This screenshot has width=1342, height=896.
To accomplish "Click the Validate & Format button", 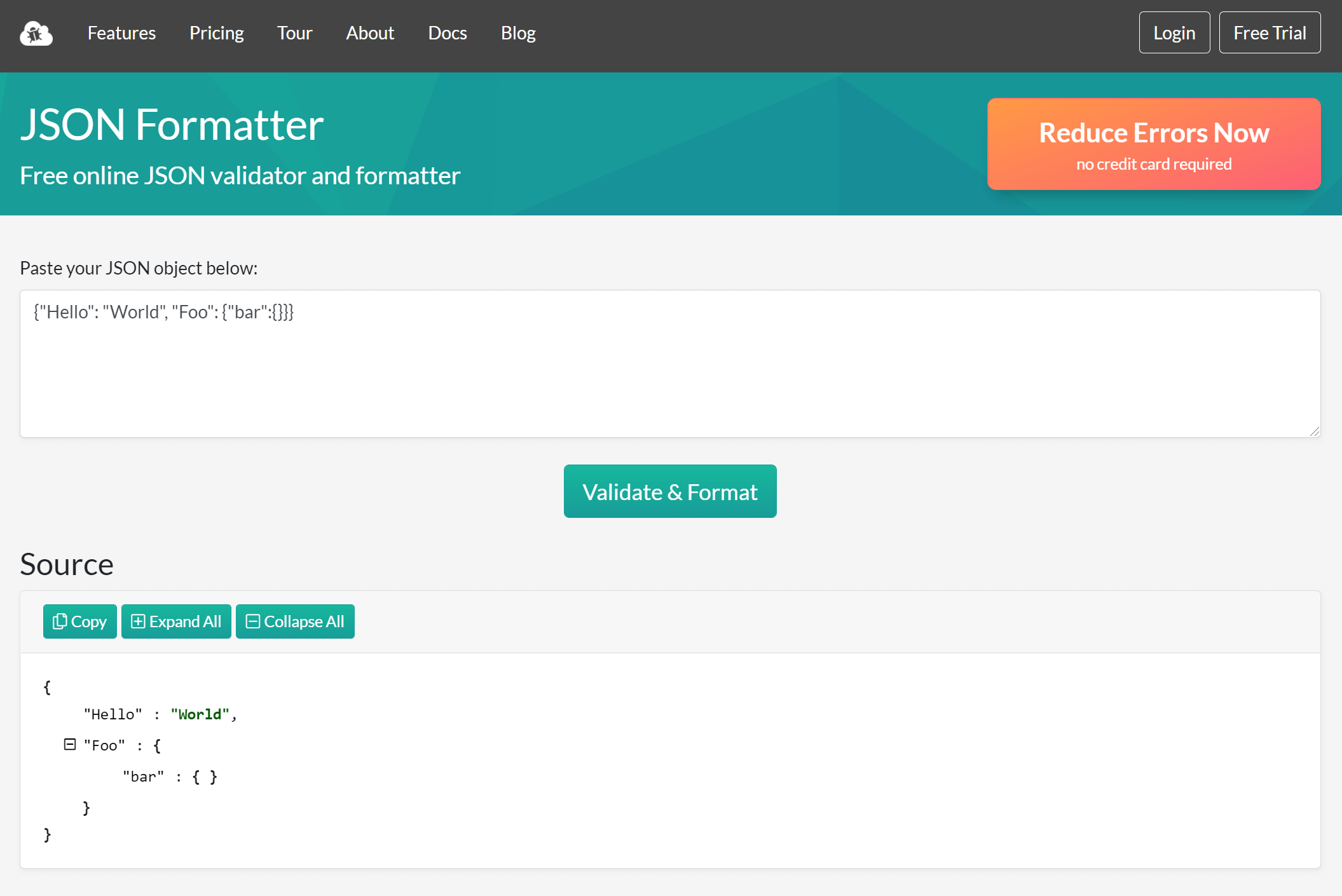I will tap(670, 491).
